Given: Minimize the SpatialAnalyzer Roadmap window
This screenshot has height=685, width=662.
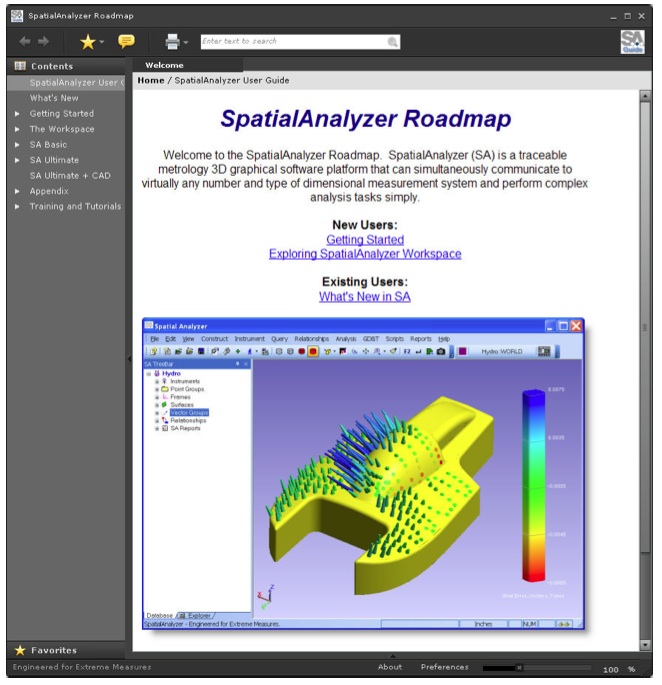Looking at the screenshot, I should click(613, 17).
